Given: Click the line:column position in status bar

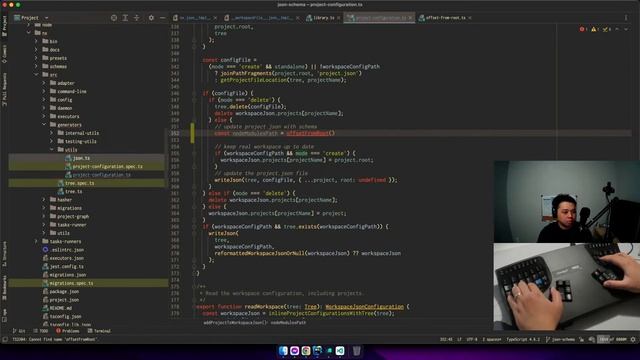Looking at the screenshot, I should pyautogui.click(x=446, y=340).
